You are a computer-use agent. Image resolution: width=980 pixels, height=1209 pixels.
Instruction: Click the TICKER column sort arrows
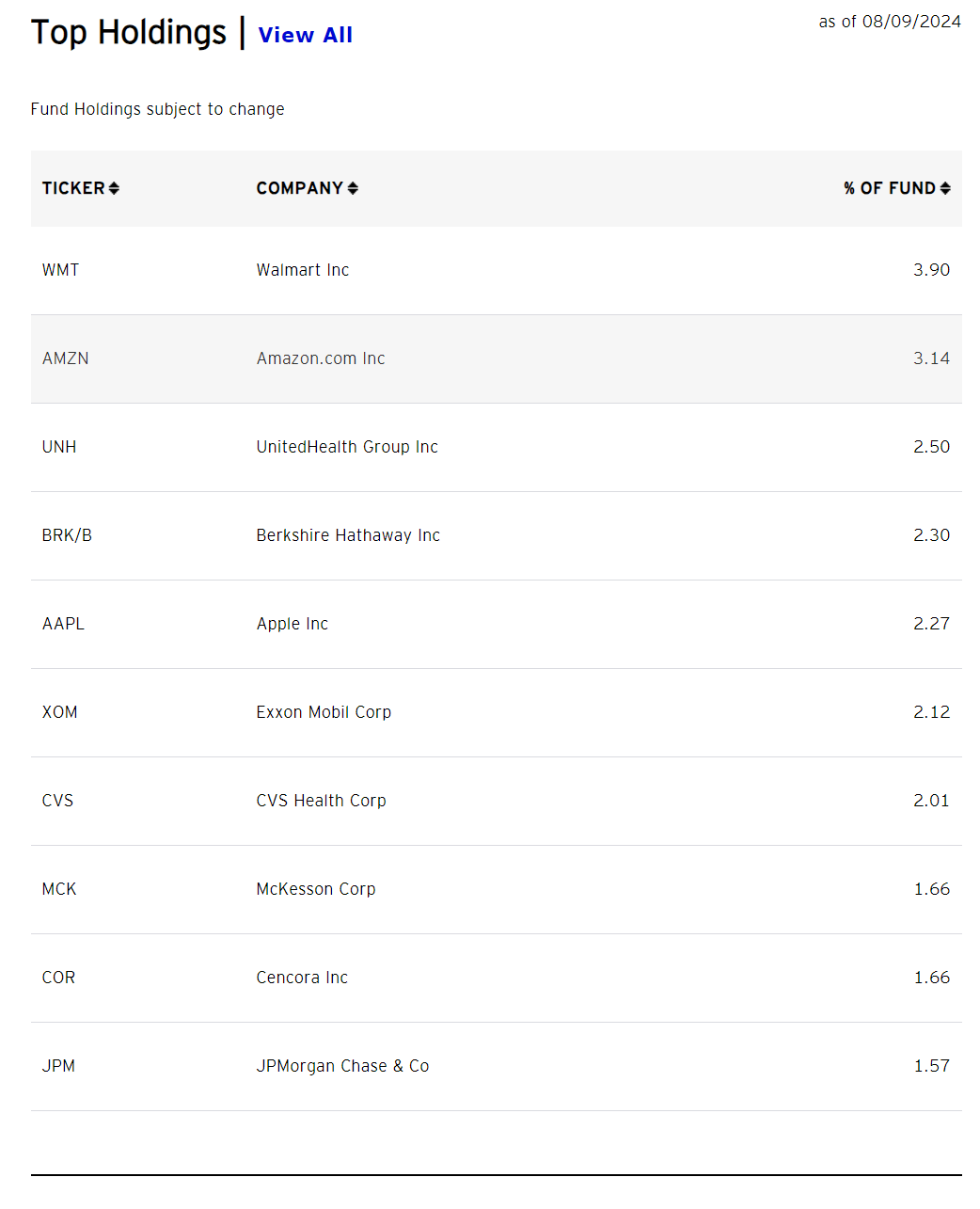[115, 188]
